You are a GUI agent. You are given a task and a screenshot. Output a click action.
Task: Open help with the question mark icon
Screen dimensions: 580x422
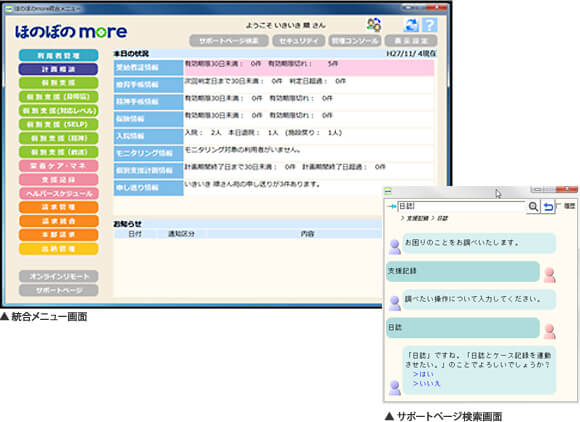pos(429,25)
